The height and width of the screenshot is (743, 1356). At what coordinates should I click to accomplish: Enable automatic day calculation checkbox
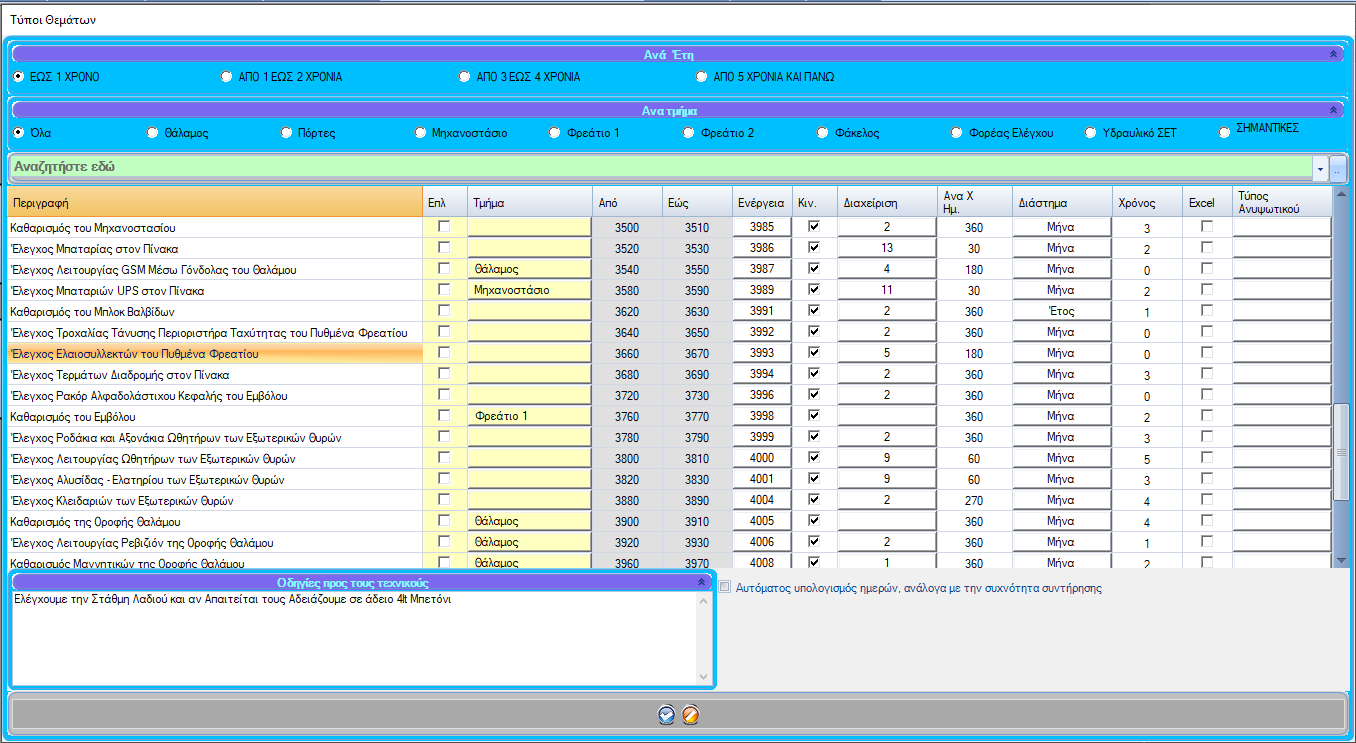725,588
